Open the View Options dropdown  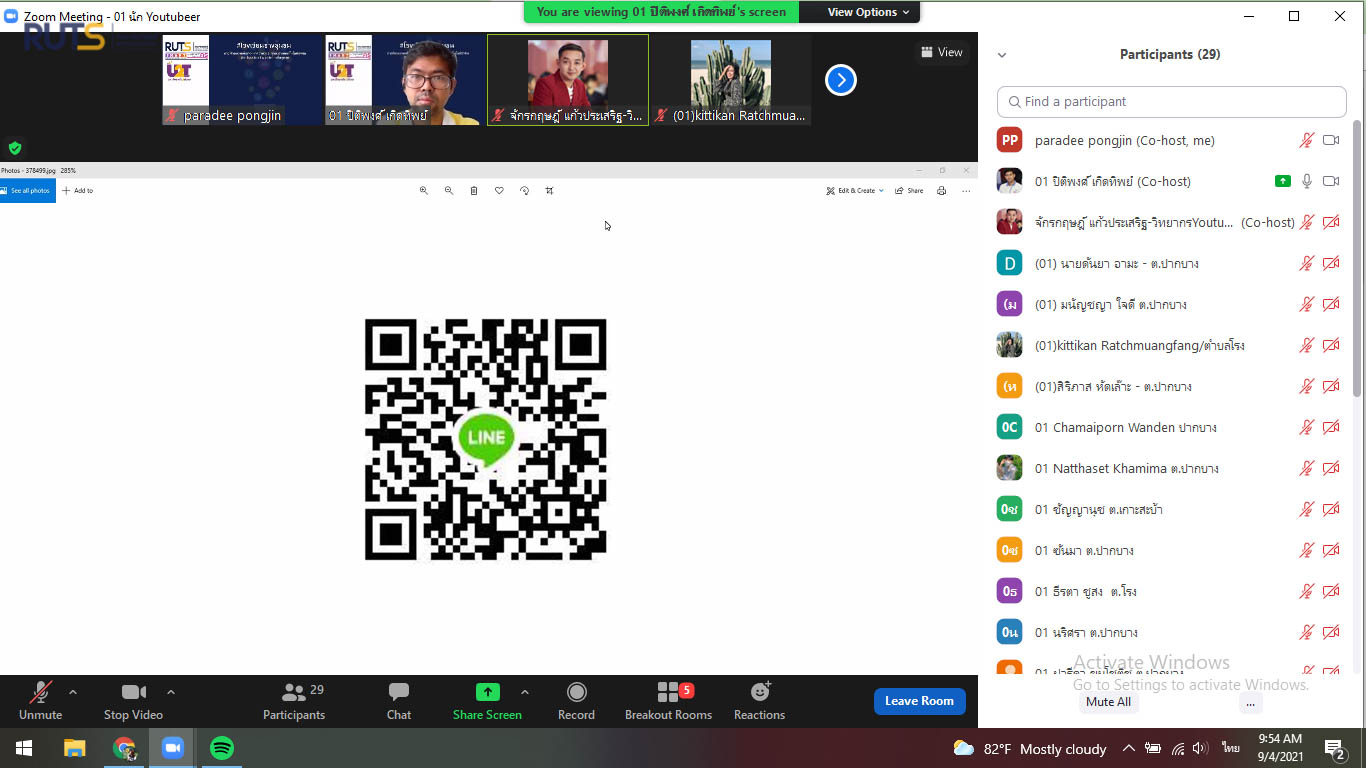pos(868,12)
